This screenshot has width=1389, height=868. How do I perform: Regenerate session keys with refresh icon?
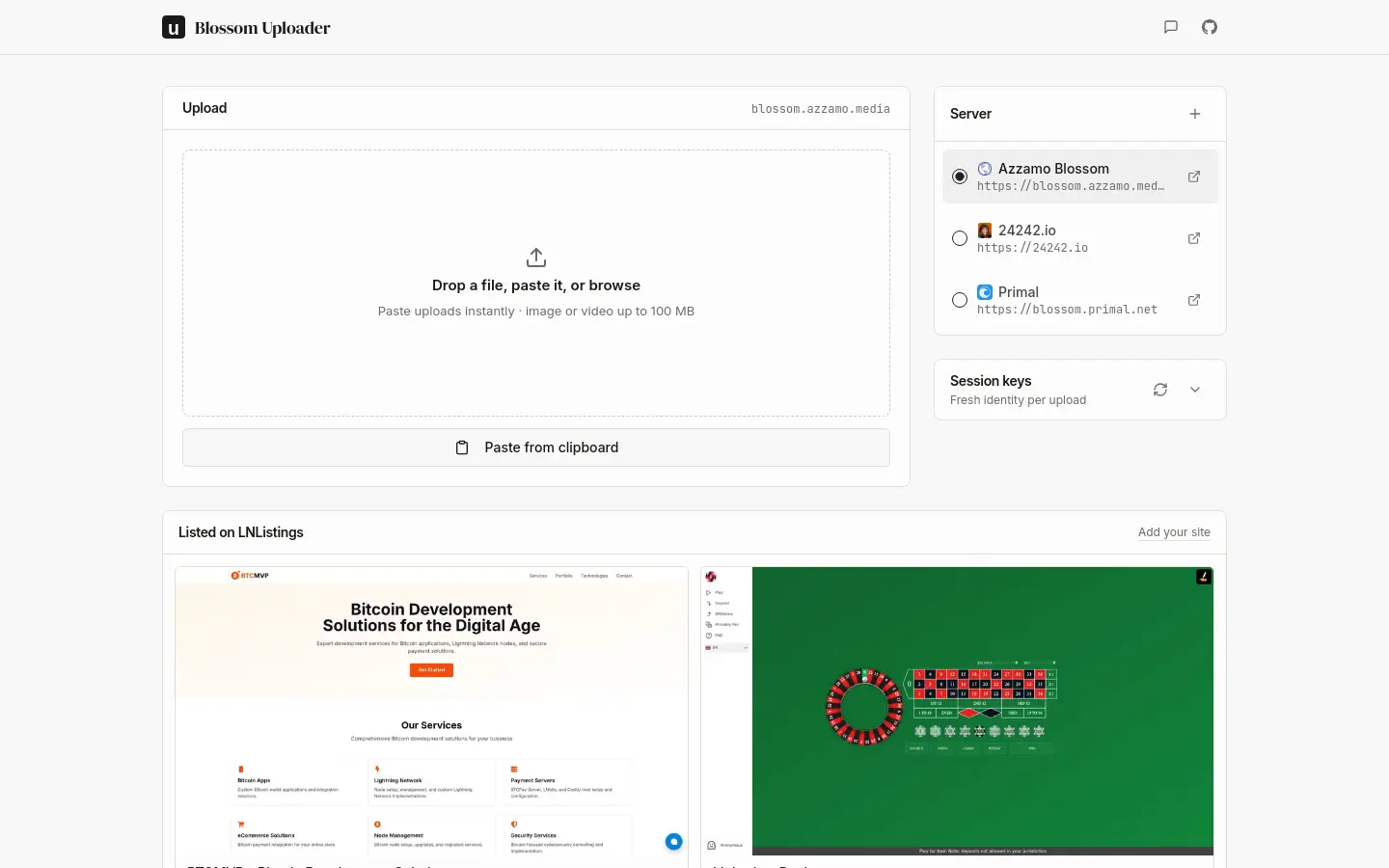1160,390
